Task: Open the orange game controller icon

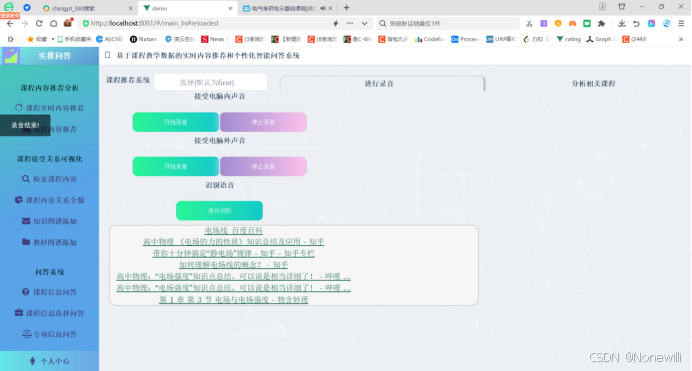Action: point(572,23)
